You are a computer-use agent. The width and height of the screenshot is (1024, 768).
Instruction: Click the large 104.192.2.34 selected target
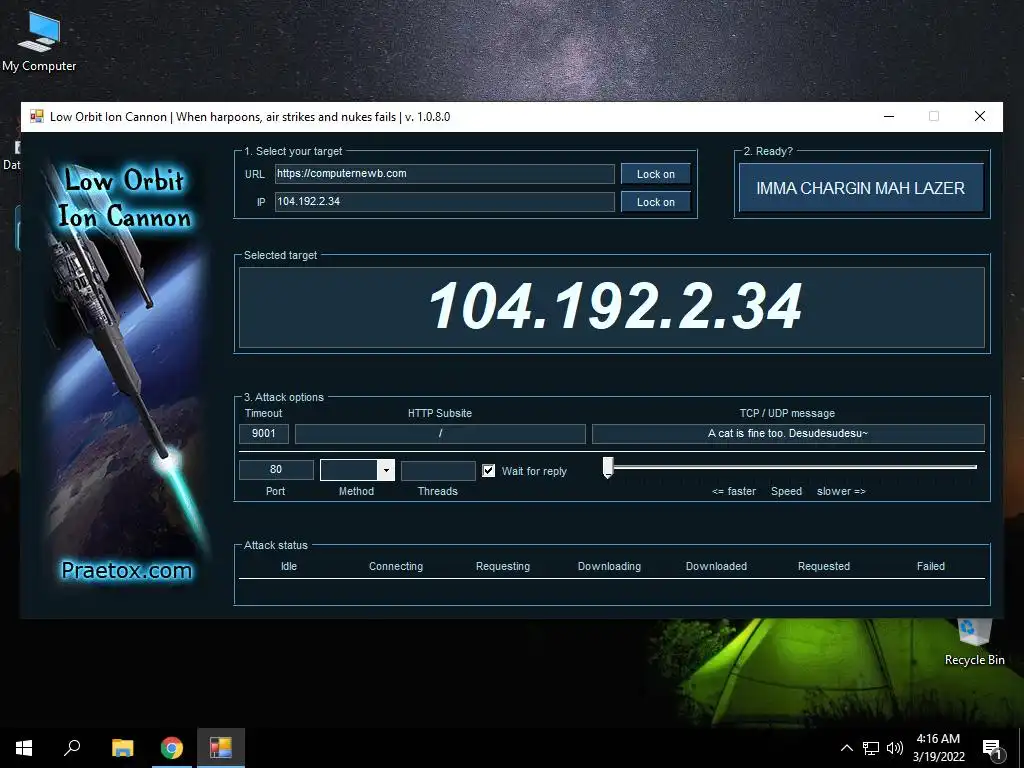(x=615, y=306)
